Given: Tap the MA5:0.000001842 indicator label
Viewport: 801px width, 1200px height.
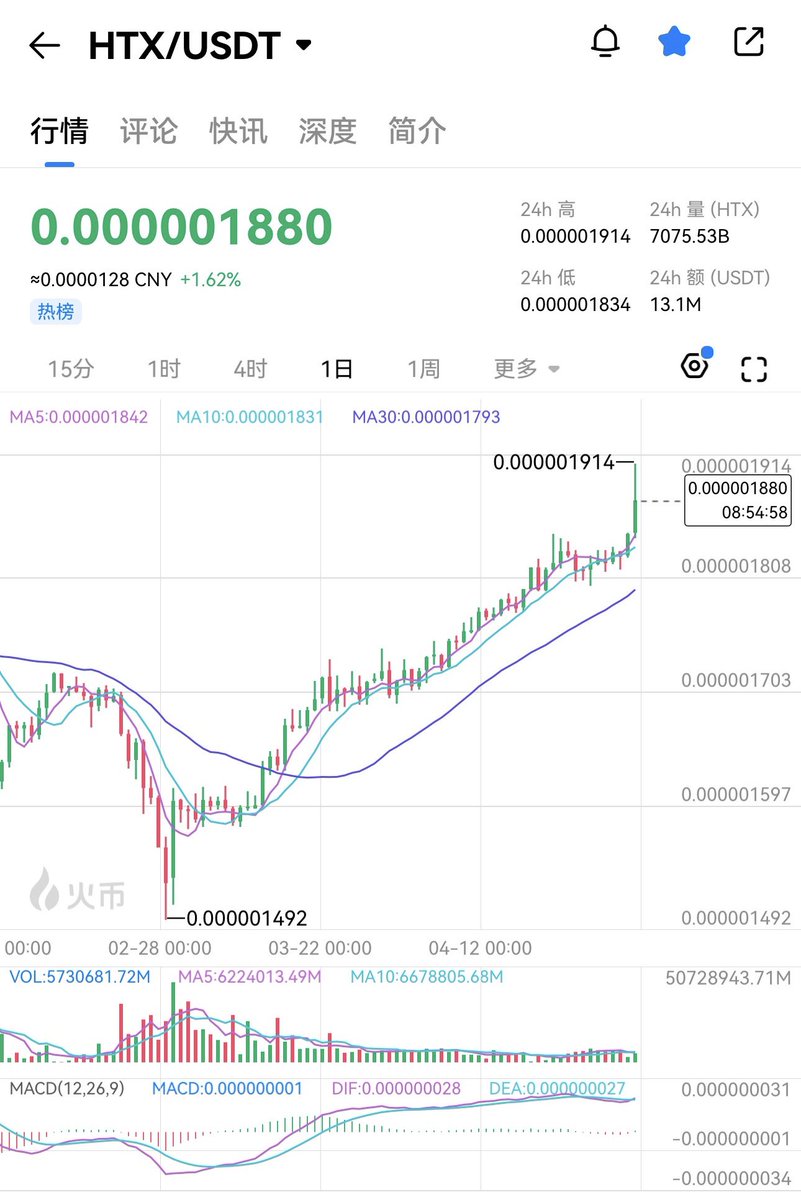Looking at the screenshot, I should click(x=79, y=416).
